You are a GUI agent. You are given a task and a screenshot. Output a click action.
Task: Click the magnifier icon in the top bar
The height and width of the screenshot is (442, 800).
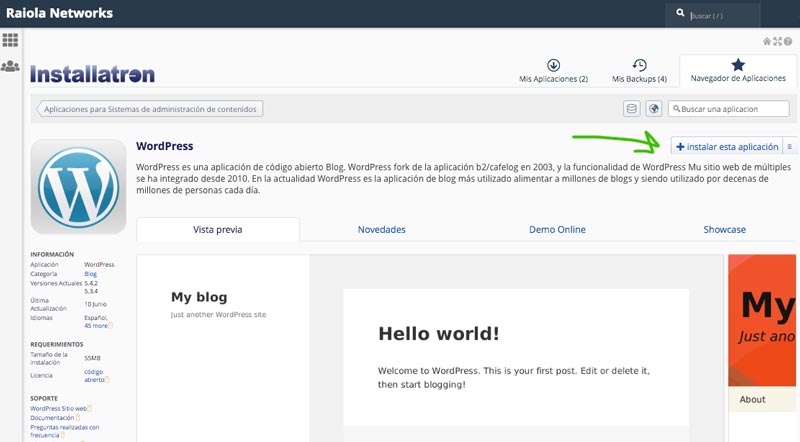coord(680,13)
